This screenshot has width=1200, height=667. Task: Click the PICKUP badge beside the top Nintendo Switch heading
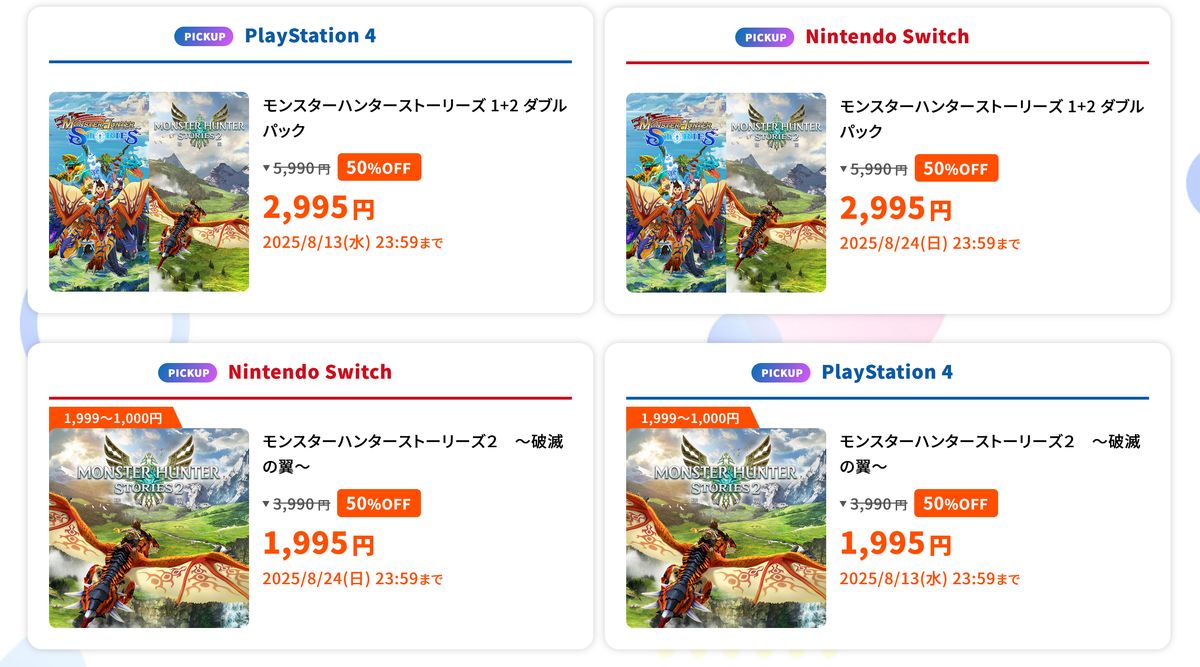tap(764, 37)
